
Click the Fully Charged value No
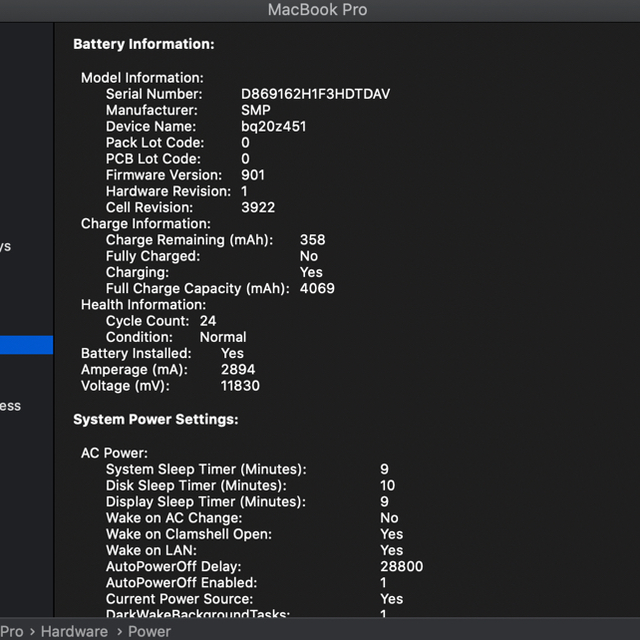309,256
